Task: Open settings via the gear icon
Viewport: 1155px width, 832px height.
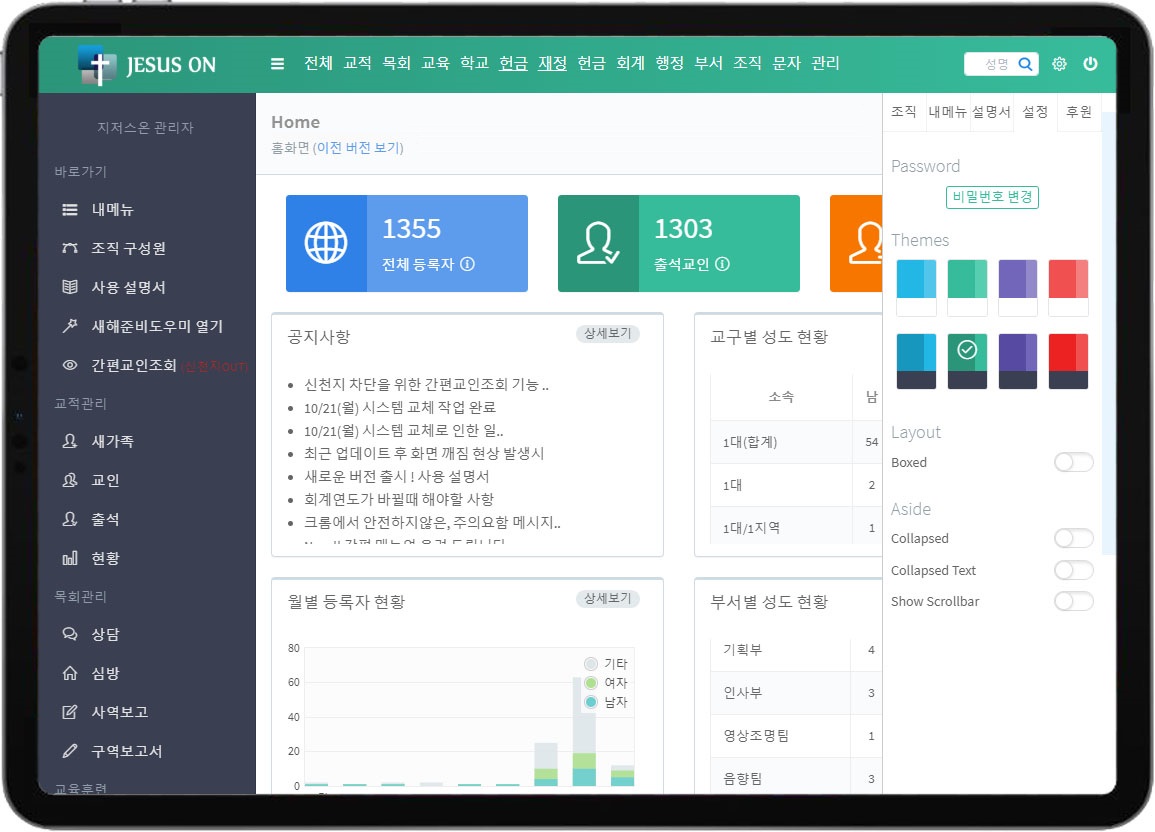Action: tap(1059, 64)
